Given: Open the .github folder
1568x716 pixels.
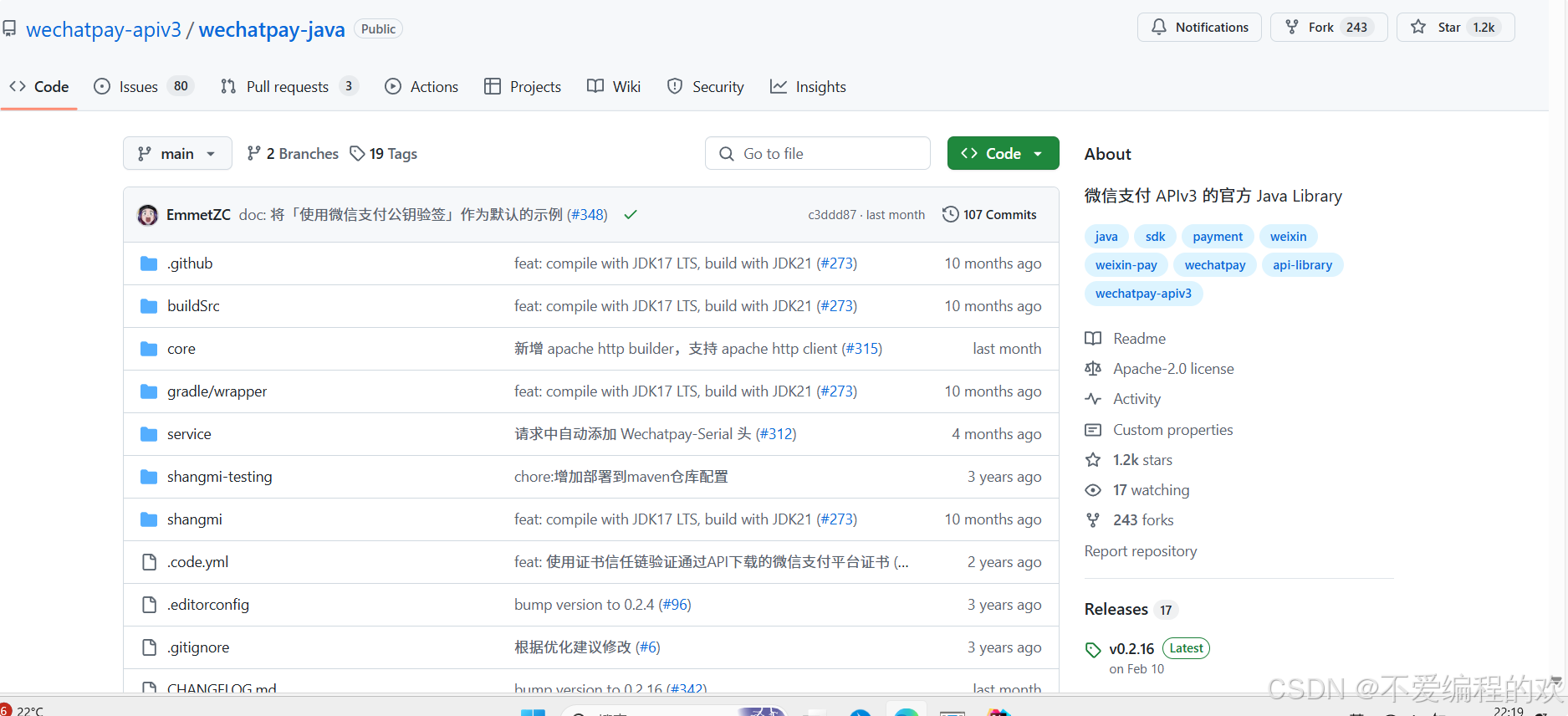Looking at the screenshot, I should coord(190,263).
